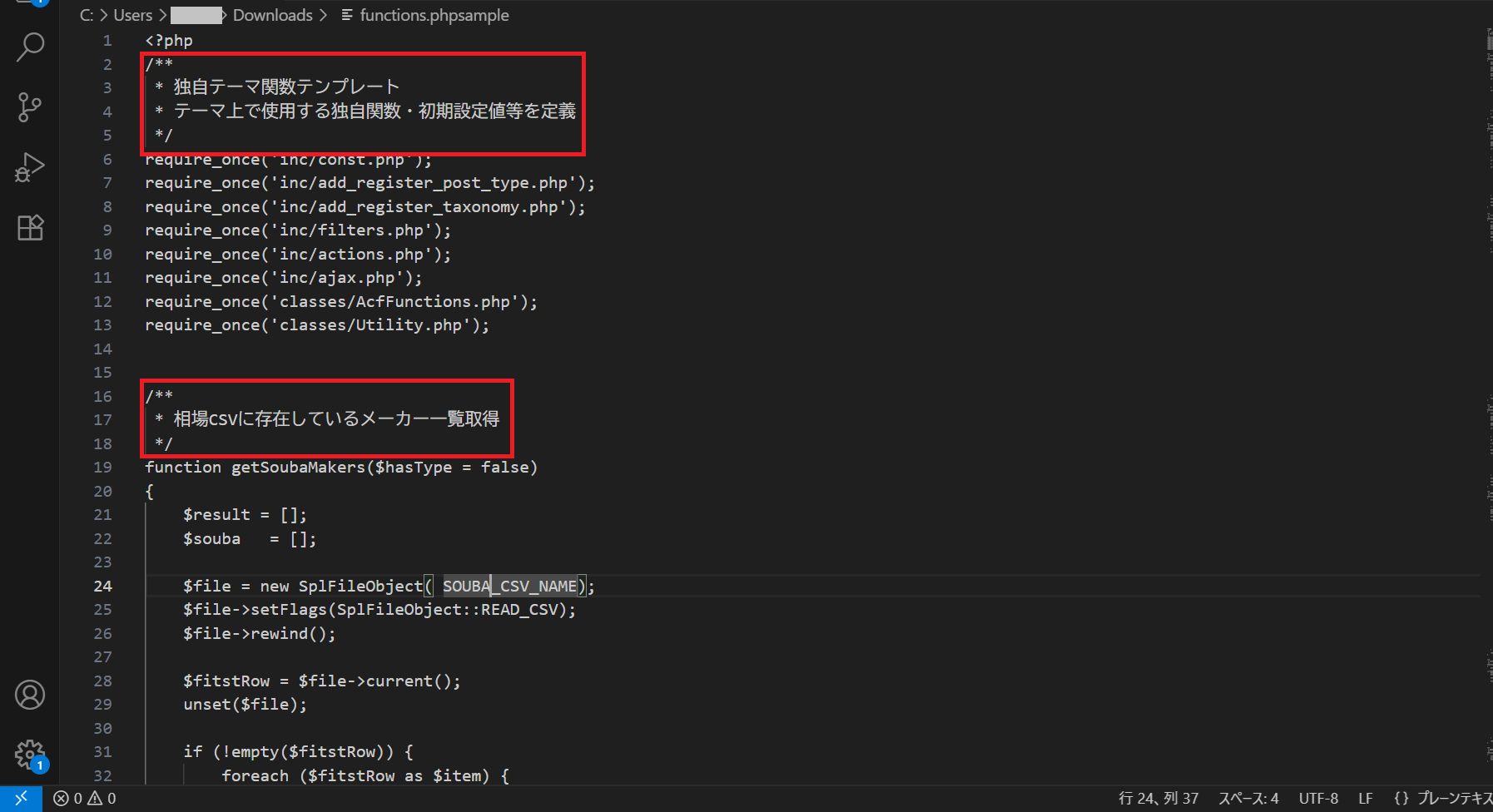Select the functions.phpsample breadcrumb item

pos(434,15)
